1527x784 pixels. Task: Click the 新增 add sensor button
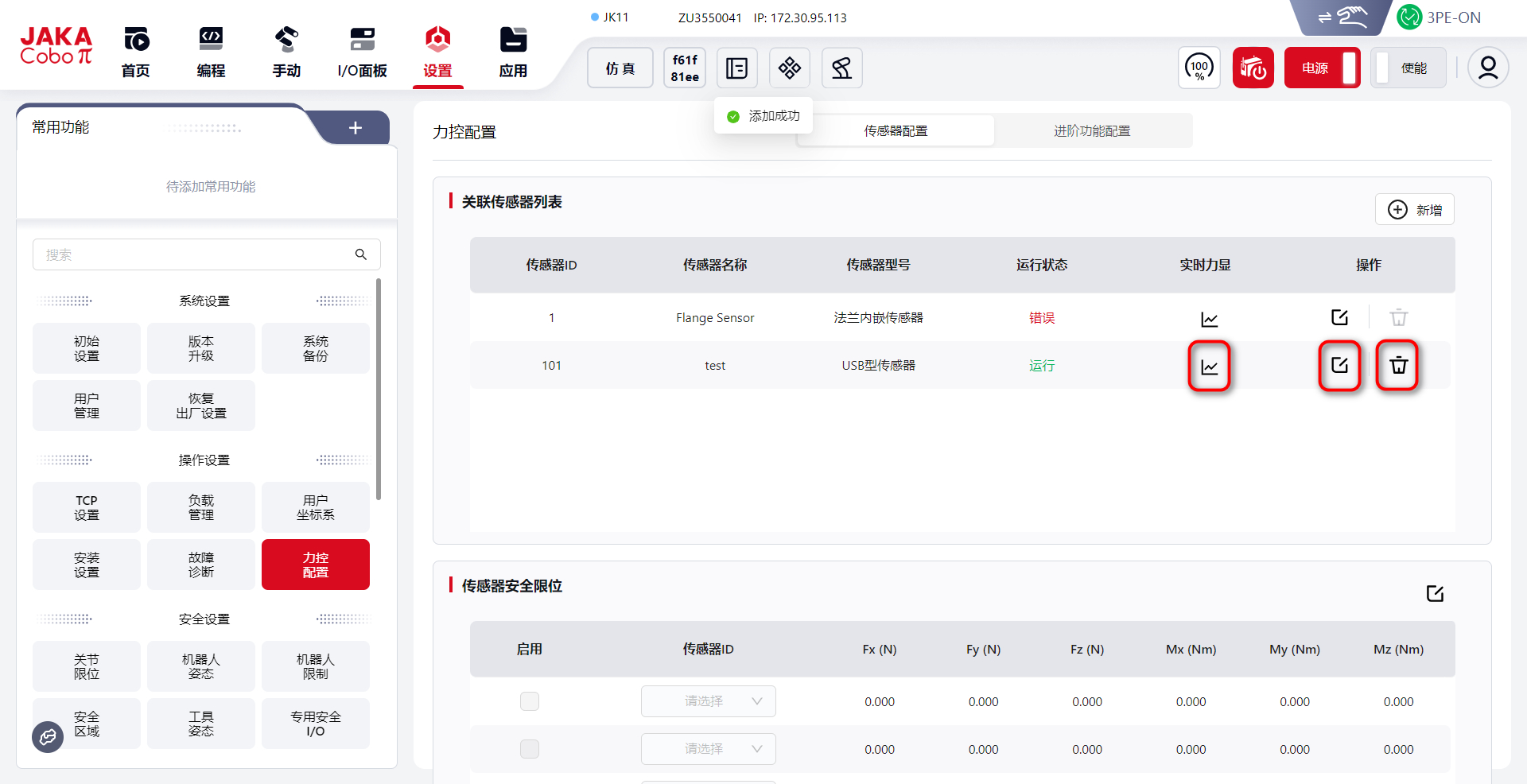tap(1414, 210)
